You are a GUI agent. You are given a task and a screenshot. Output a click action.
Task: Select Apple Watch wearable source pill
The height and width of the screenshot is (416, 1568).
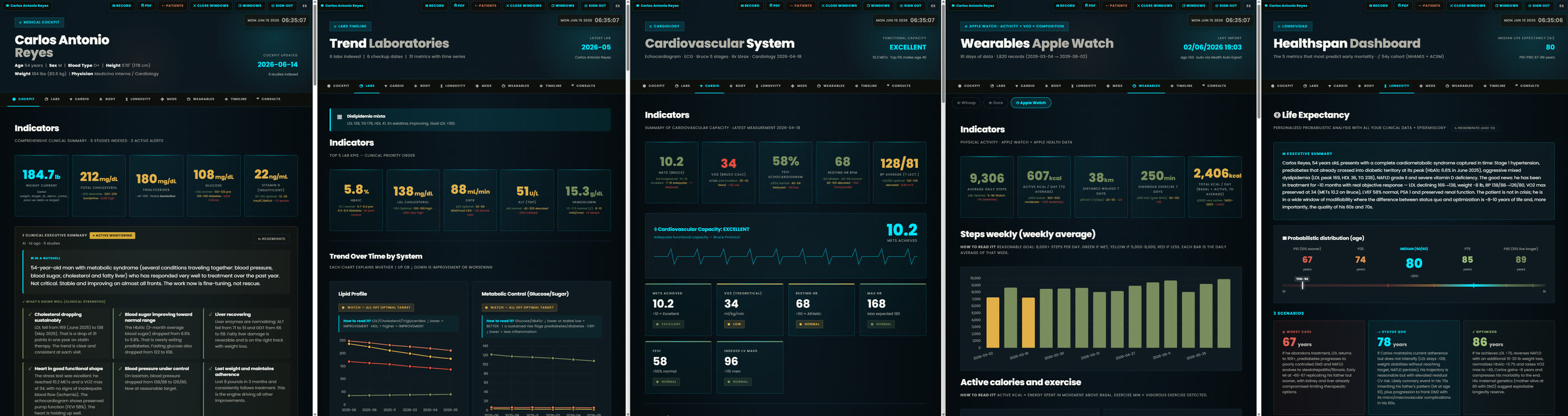[x=1030, y=103]
